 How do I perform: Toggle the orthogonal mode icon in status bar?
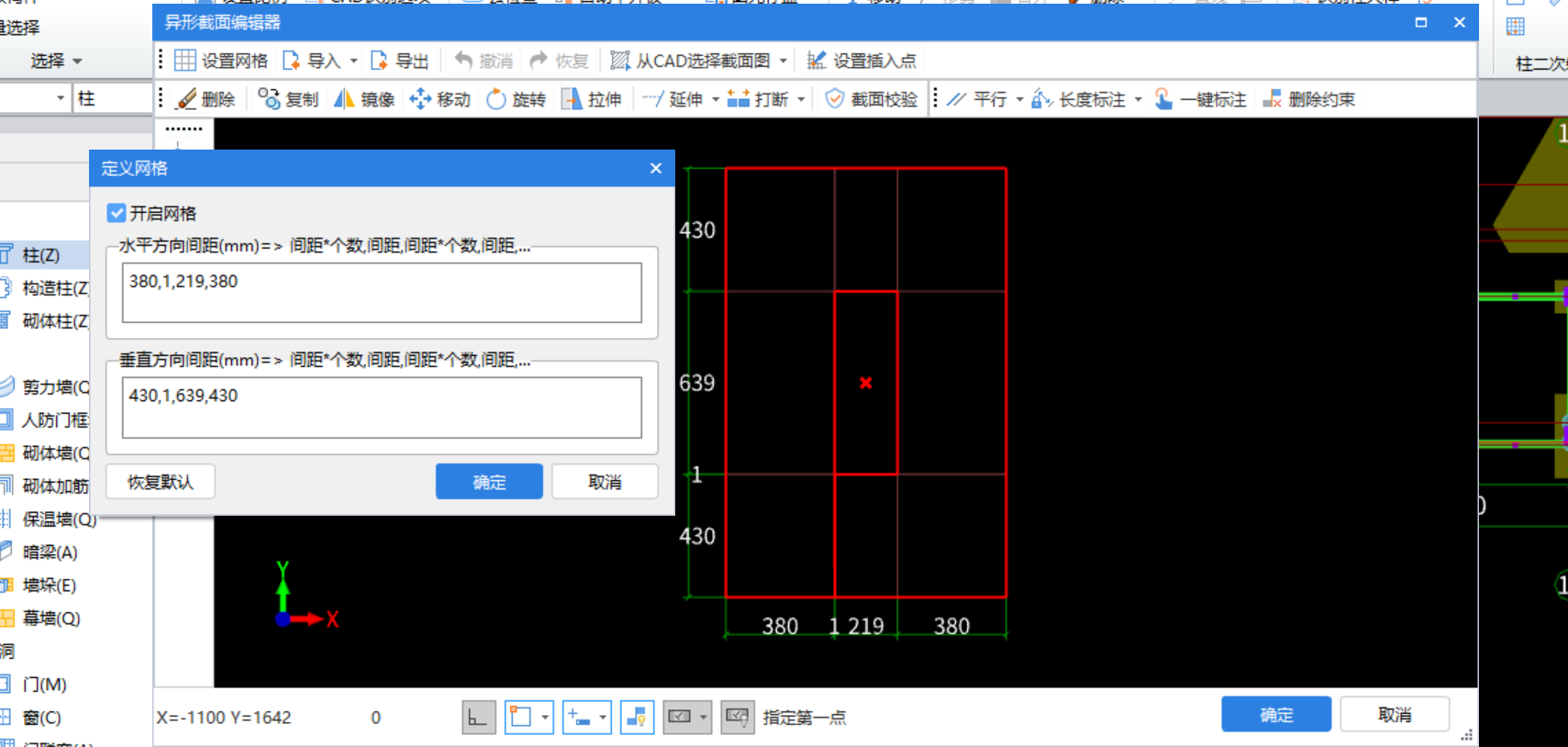point(478,718)
